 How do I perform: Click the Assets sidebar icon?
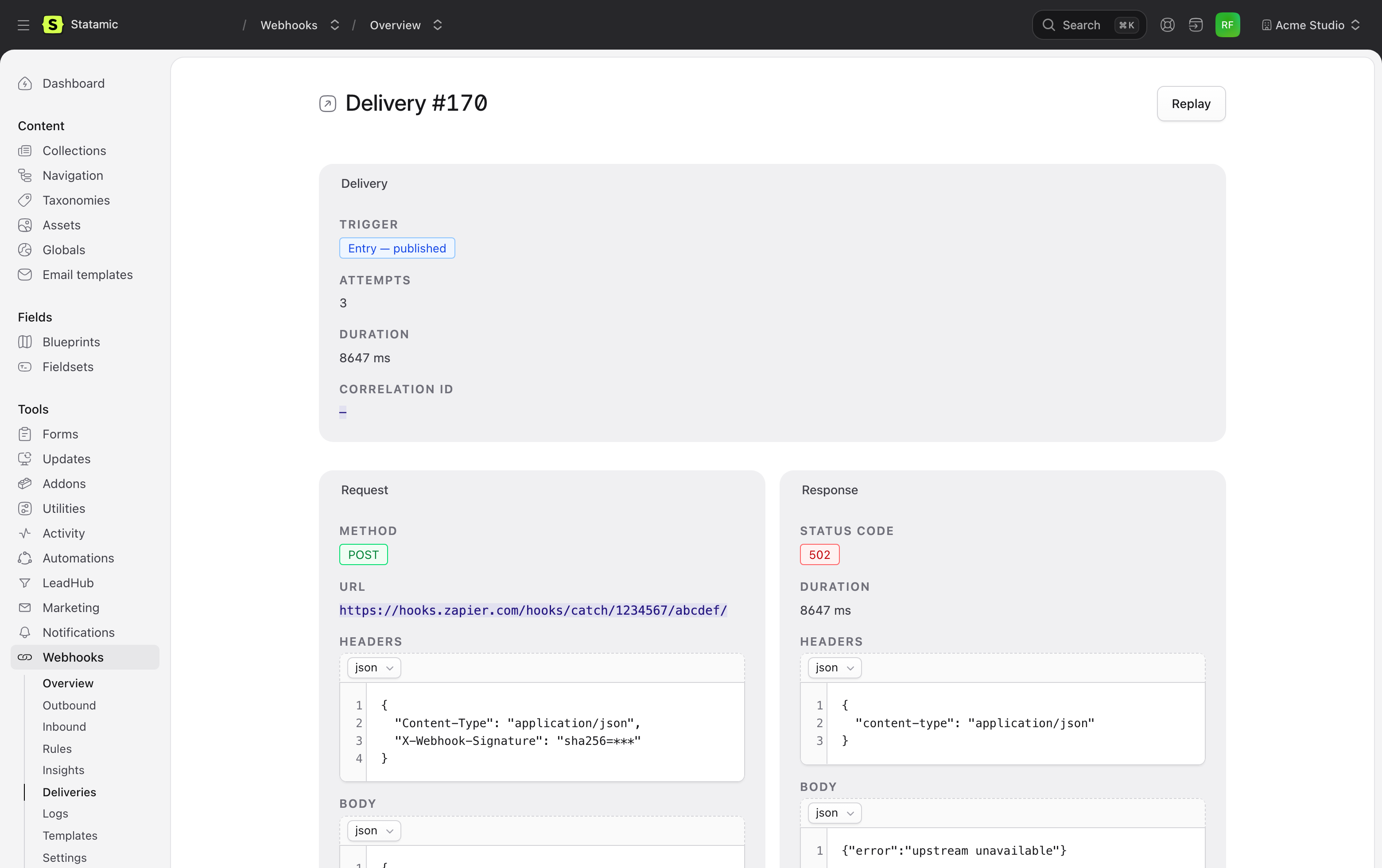click(x=25, y=225)
